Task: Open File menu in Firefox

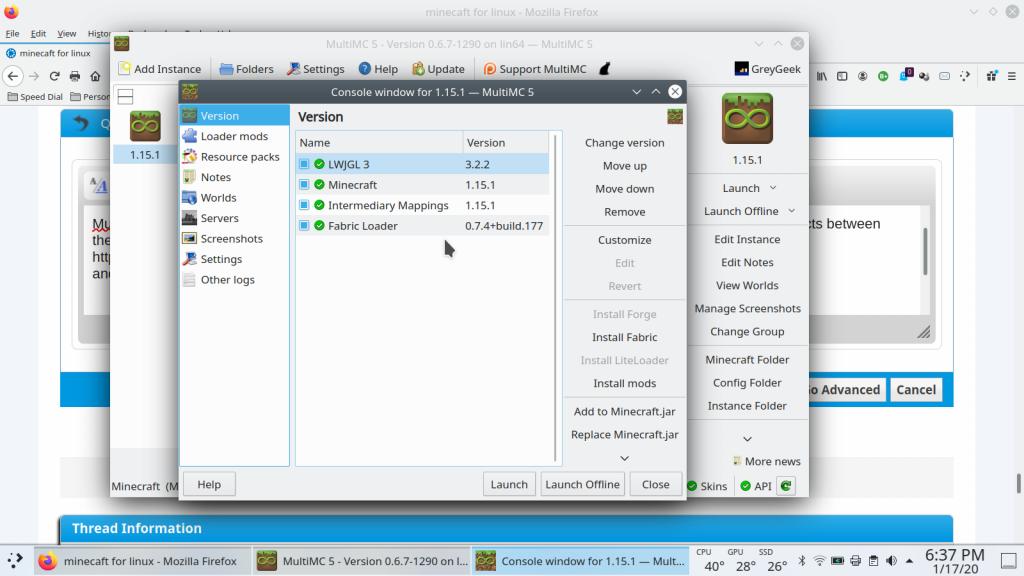Action: [x=12, y=33]
